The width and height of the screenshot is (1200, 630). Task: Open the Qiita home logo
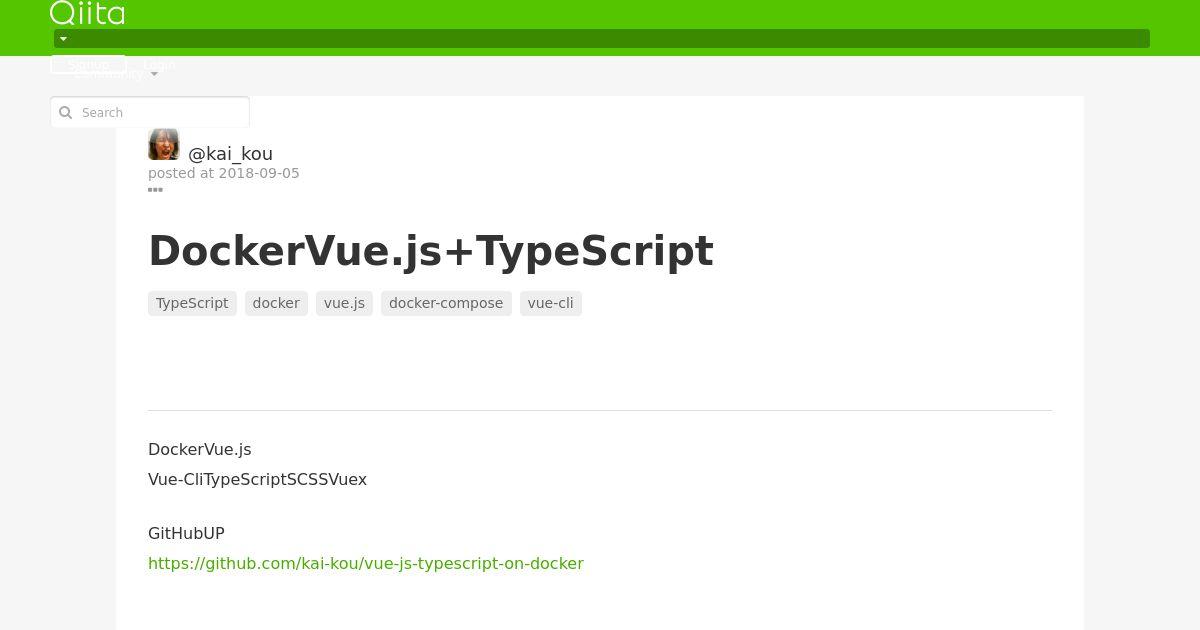[88, 13]
